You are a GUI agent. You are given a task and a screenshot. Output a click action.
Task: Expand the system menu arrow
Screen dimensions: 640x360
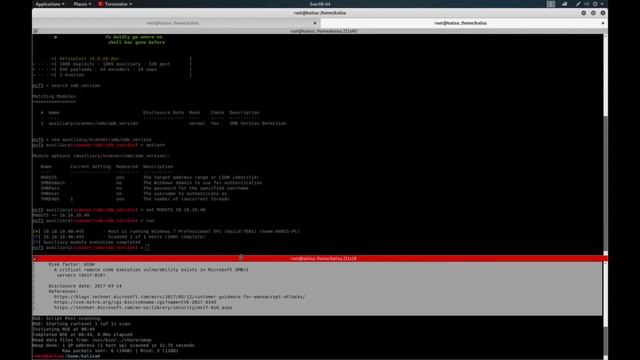click(602, 4)
